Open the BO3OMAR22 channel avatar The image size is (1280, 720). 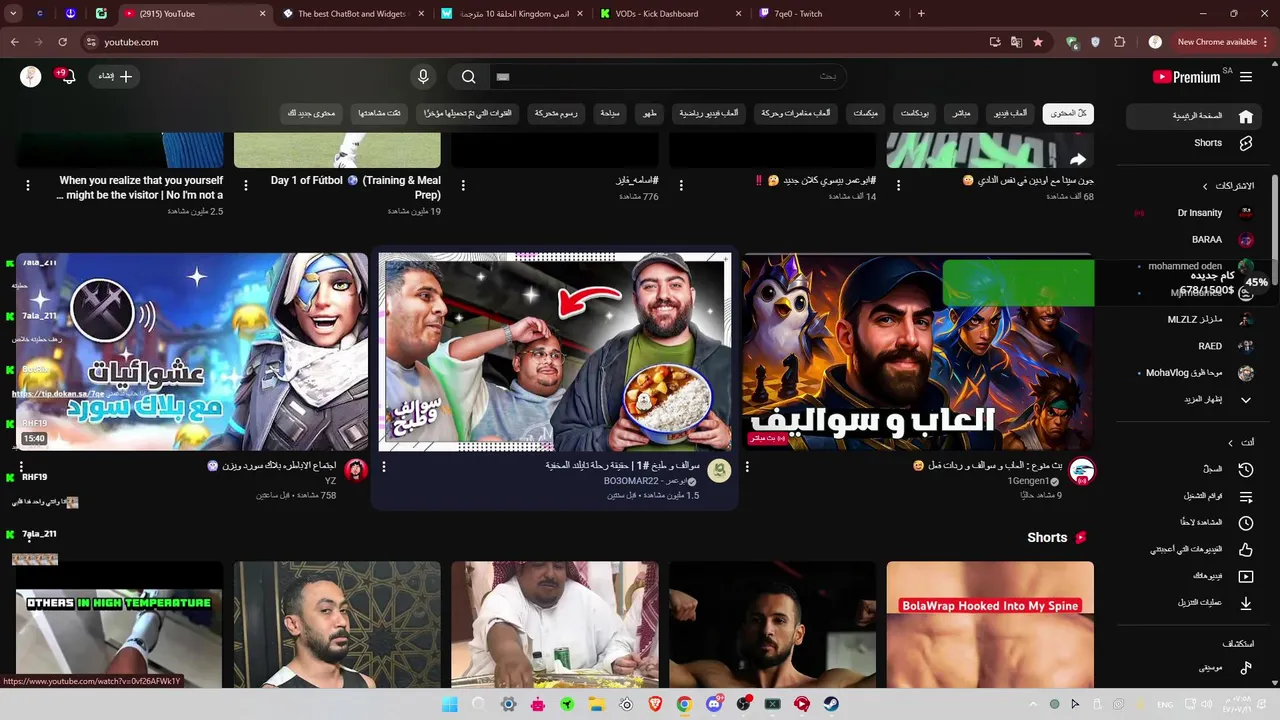(719, 471)
